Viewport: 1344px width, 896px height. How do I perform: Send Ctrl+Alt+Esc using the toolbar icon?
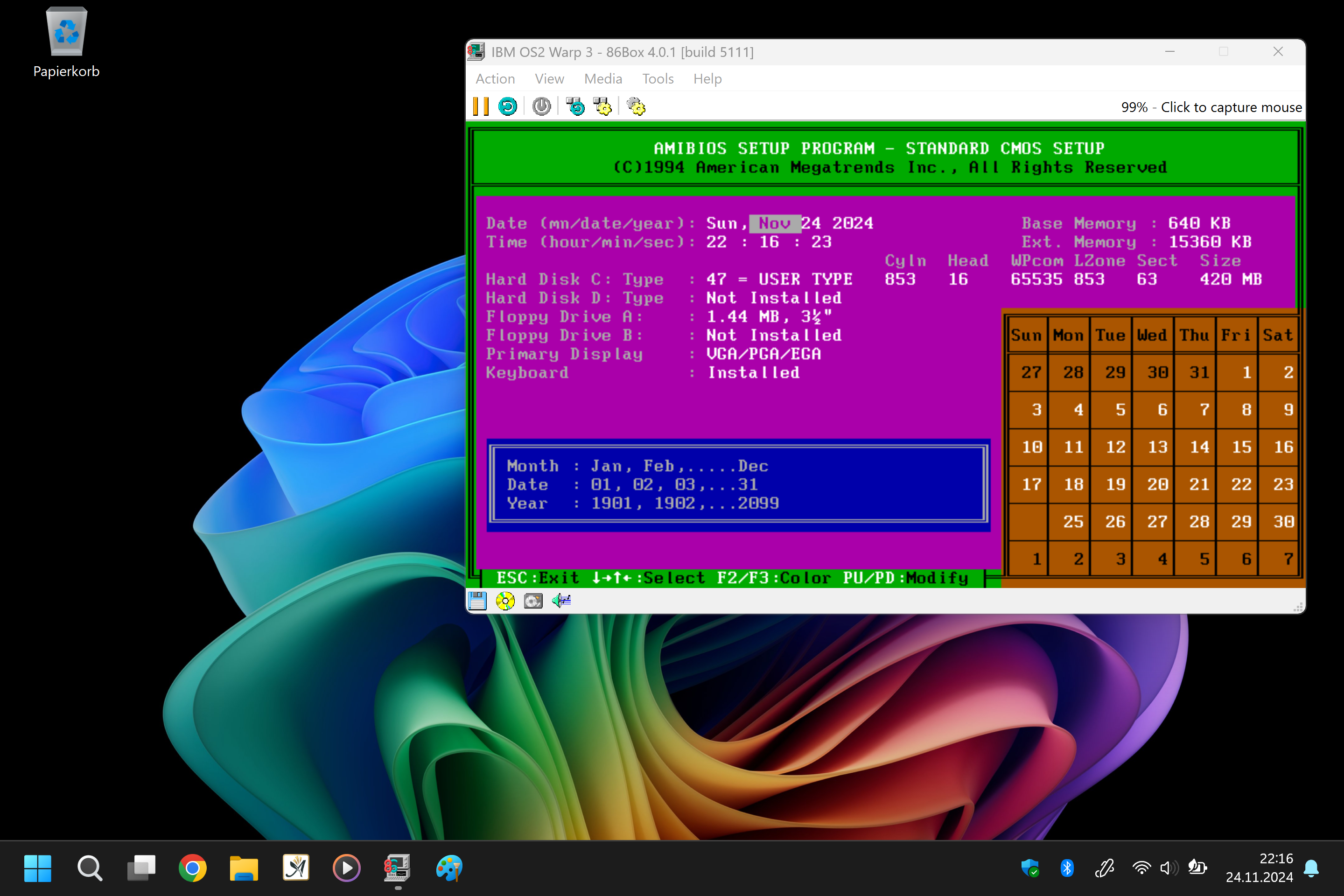(602, 107)
